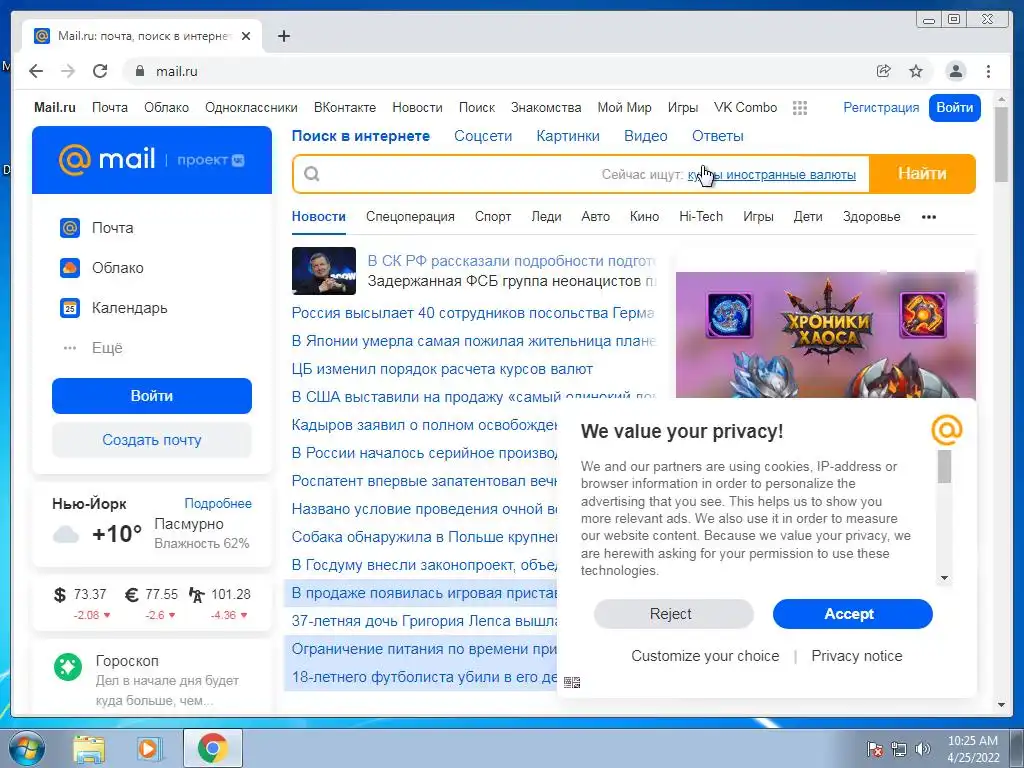The image size is (1024, 768).
Task: Close the Mail.ru browser tab
Action: click(x=246, y=36)
